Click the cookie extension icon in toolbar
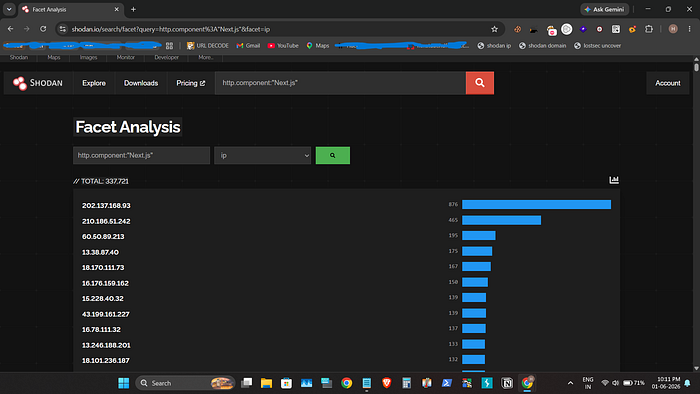Screen dimensions: 700x394 click(517, 29)
